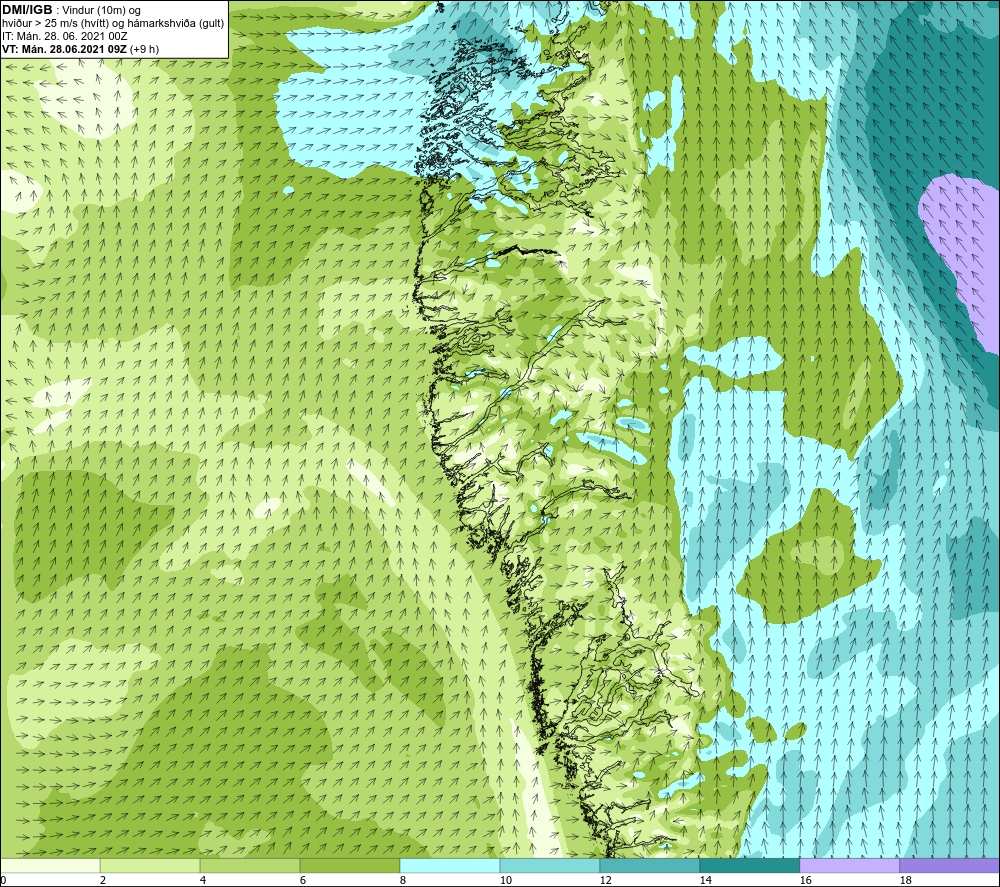Click the legend scale label '8'
Viewport: 1000px width, 887px height.
(x=403, y=881)
